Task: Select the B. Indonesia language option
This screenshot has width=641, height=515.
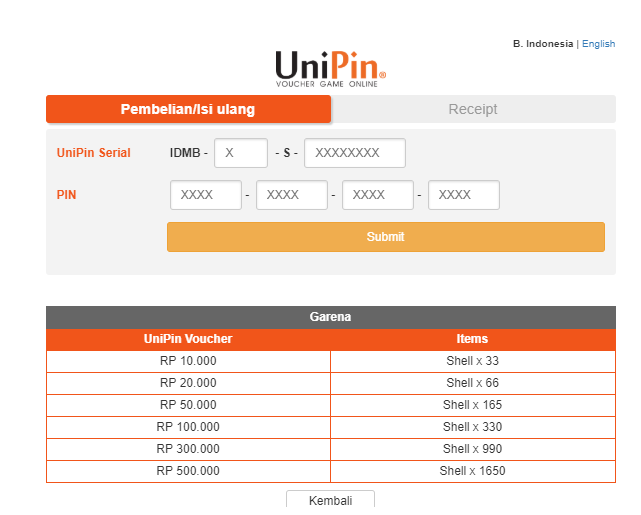Action: click(543, 44)
